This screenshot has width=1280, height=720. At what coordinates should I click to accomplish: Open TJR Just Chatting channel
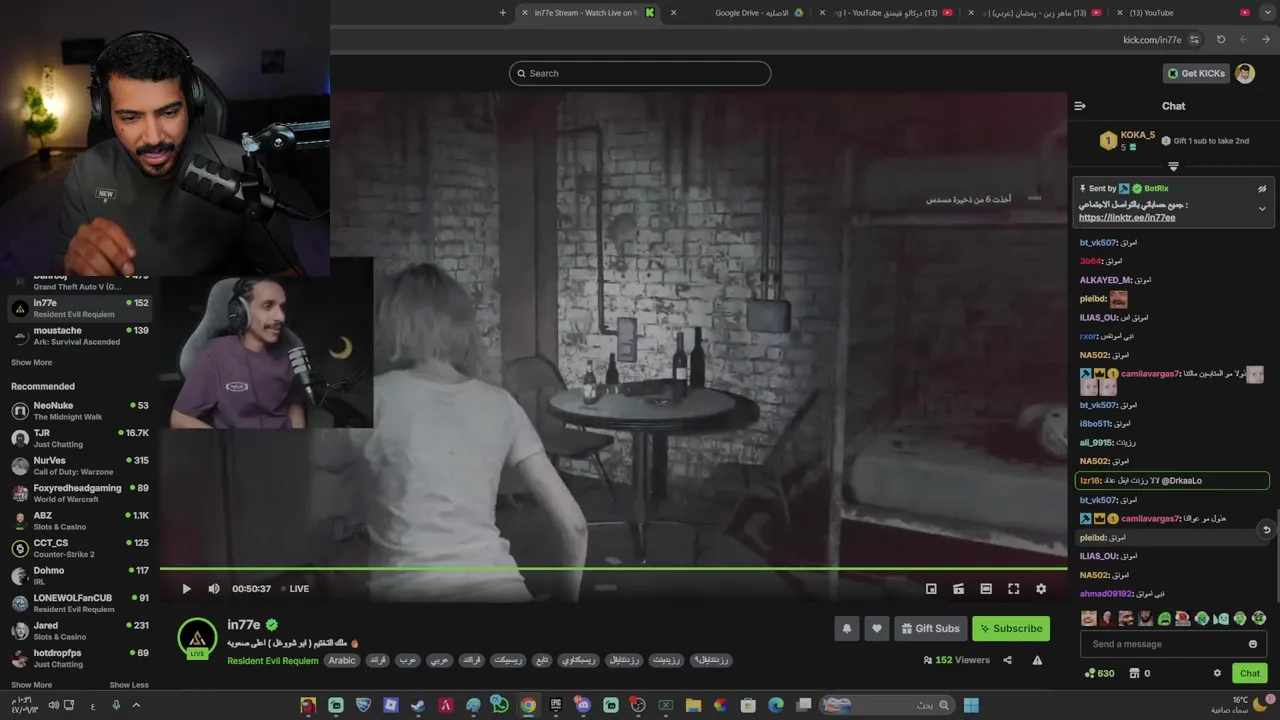coord(80,438)
